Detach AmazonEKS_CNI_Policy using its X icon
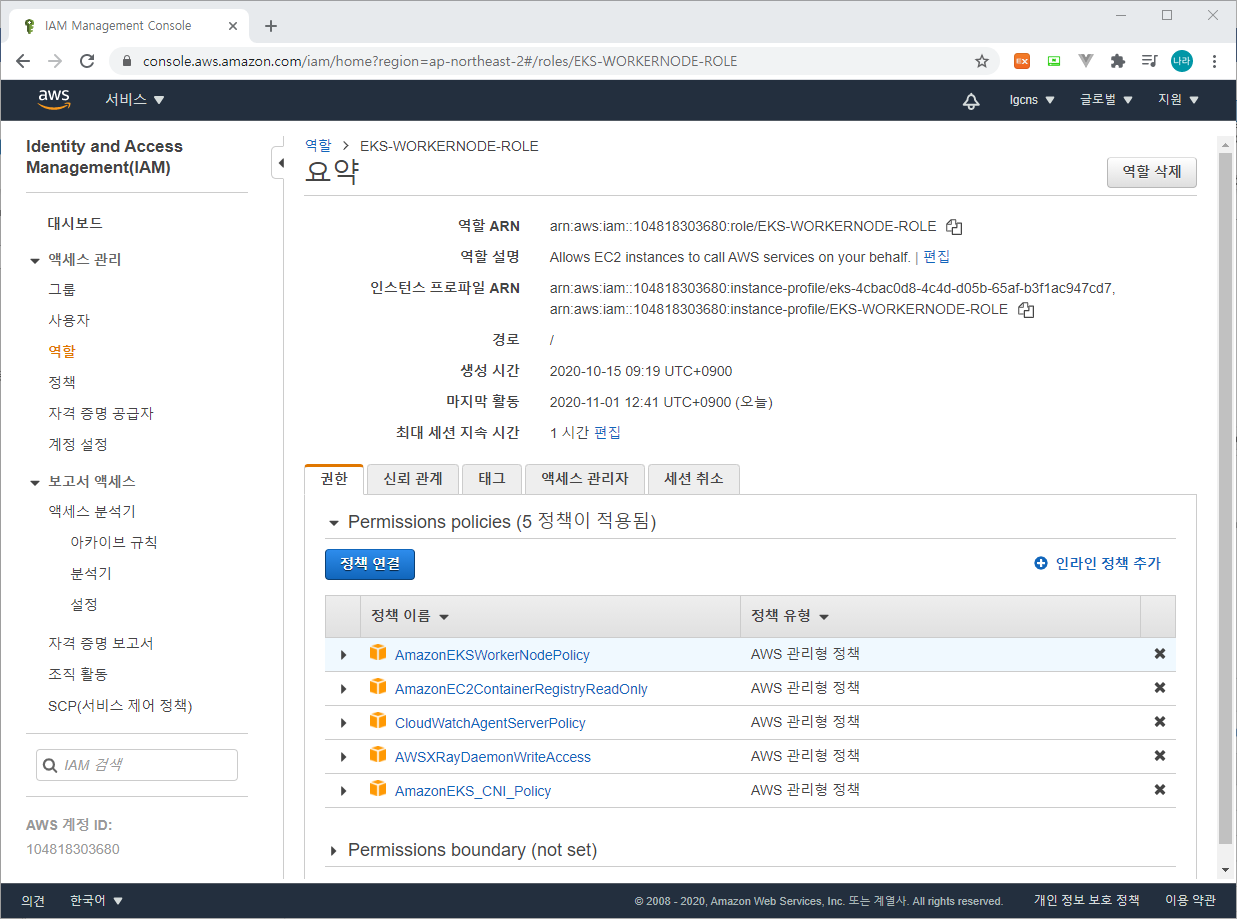This screenshot has height=919, width=1237. (x=1159, y=790)
